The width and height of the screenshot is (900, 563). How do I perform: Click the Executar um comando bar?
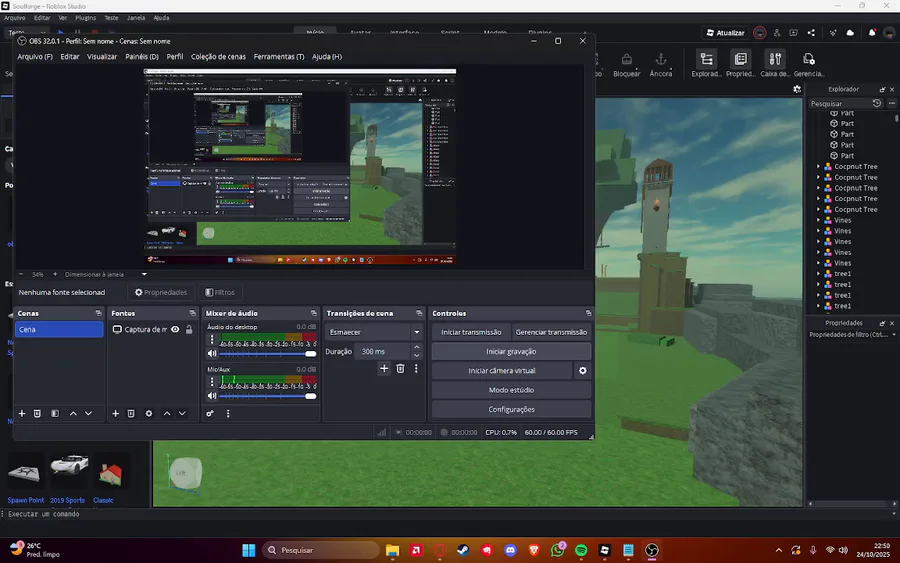pyautogui.click(x=448, y=514)
